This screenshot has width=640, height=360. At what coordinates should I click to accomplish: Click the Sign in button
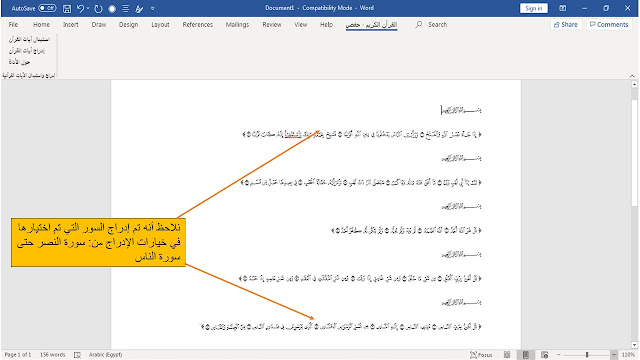[x=534, y=8]
